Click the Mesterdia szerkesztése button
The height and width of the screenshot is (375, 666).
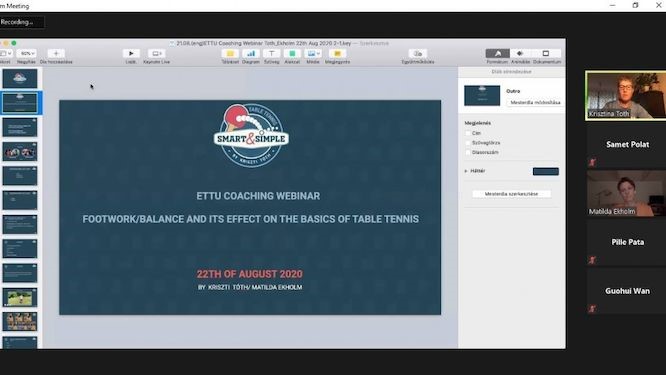click(511, 194)
